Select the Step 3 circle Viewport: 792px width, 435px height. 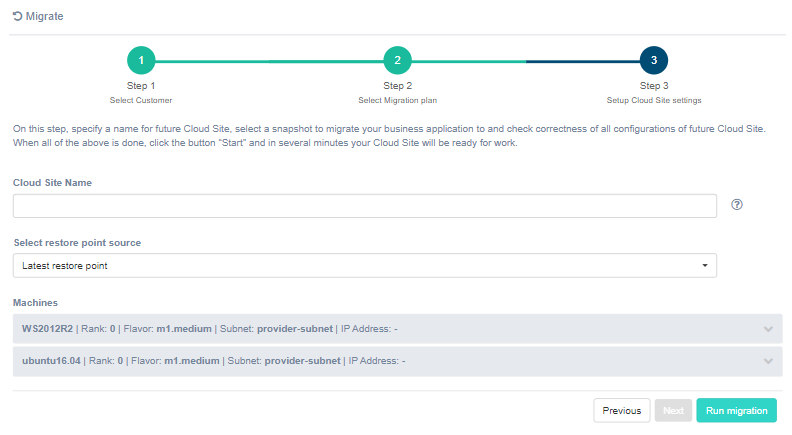click(x=653, y=61)
